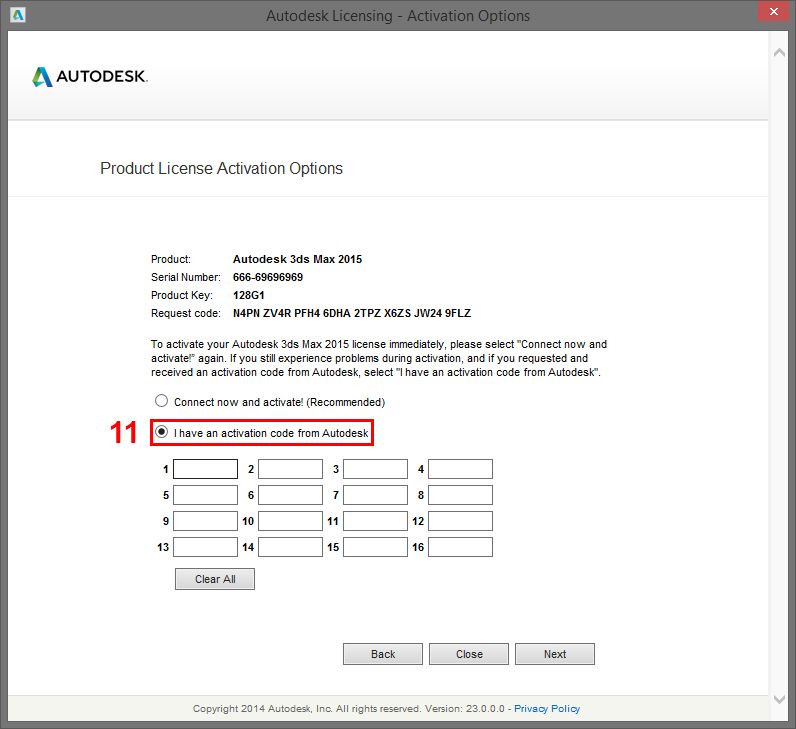The width and height of the screenshot is (796, 729).
Task: Click the serial number 666-69696969
Action: tap(268, 277)
